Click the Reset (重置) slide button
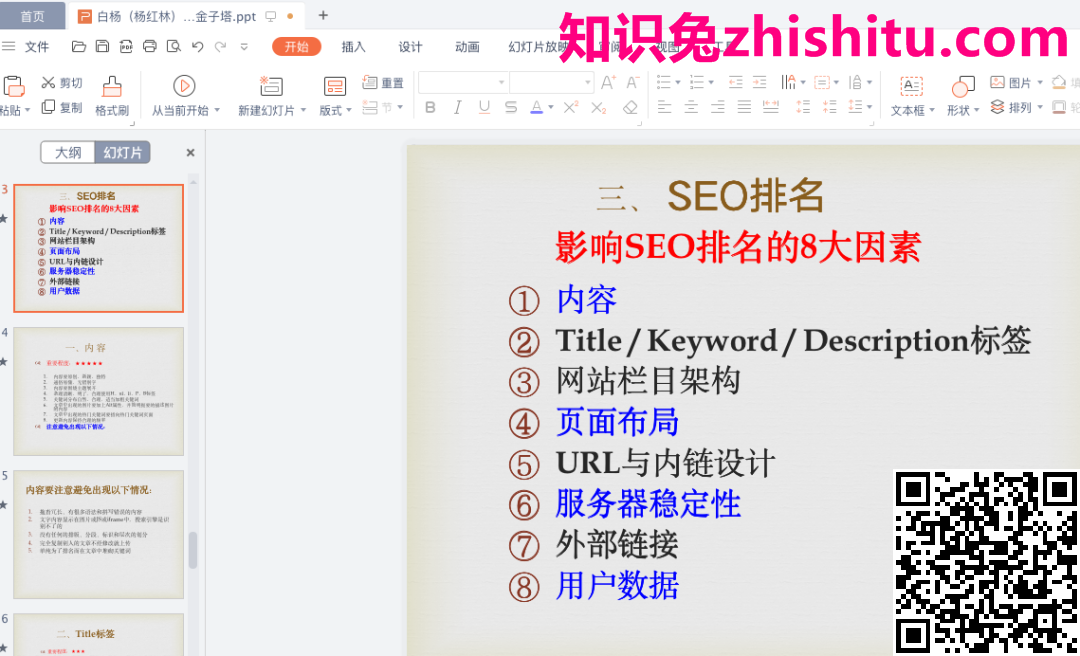This screenshot has height=656, width=1080. [x=383, y=83]
